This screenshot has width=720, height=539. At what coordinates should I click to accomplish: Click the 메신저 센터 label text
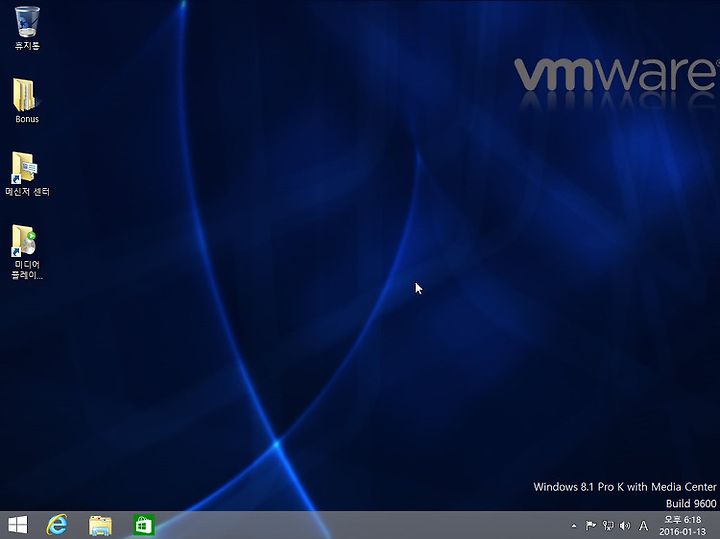point(27,191)
